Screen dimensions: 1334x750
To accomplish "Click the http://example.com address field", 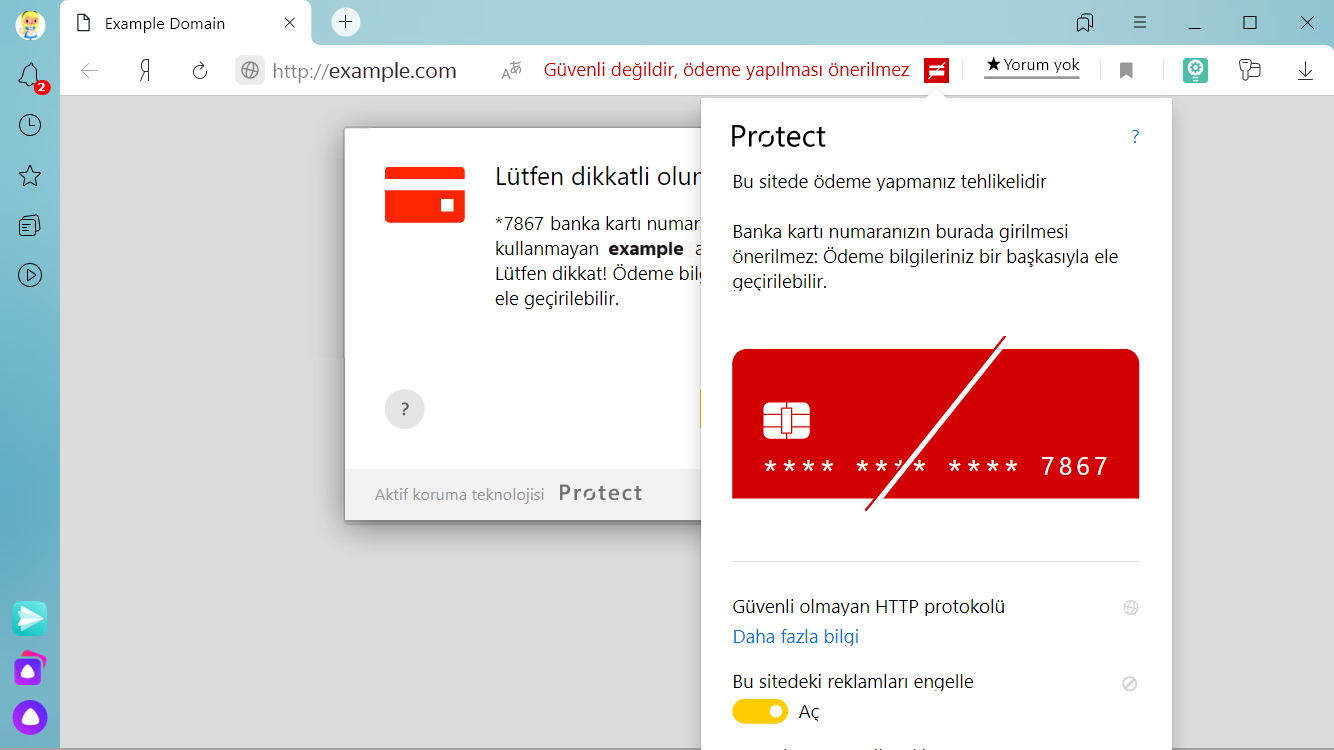I will pyautogui.click(x=365, y=71).
